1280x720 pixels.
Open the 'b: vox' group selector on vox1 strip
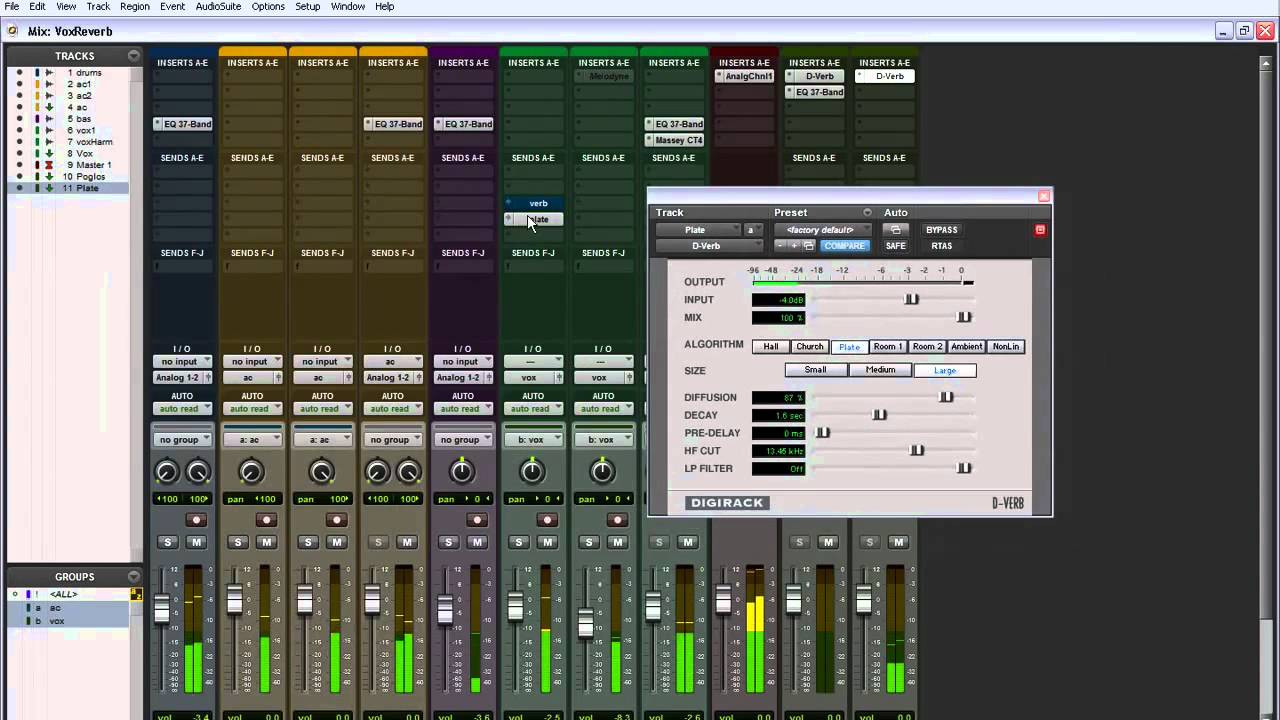pyautogui.click(x=533, y=440)
